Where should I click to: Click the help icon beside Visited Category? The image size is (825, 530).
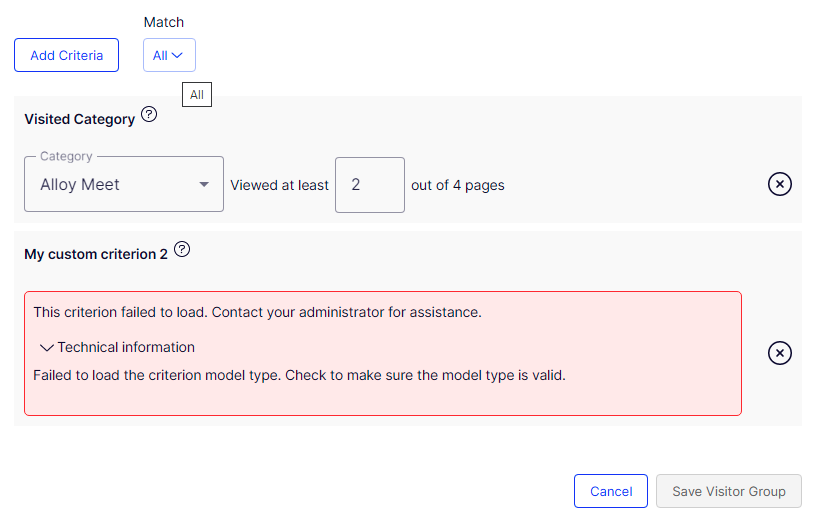coord(149,114)
